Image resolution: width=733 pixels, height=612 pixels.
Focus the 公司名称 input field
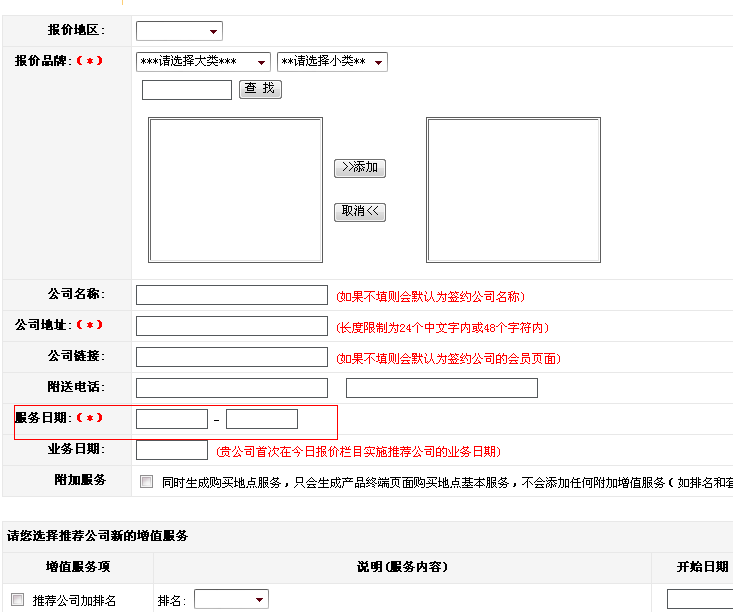pos(232,295)
